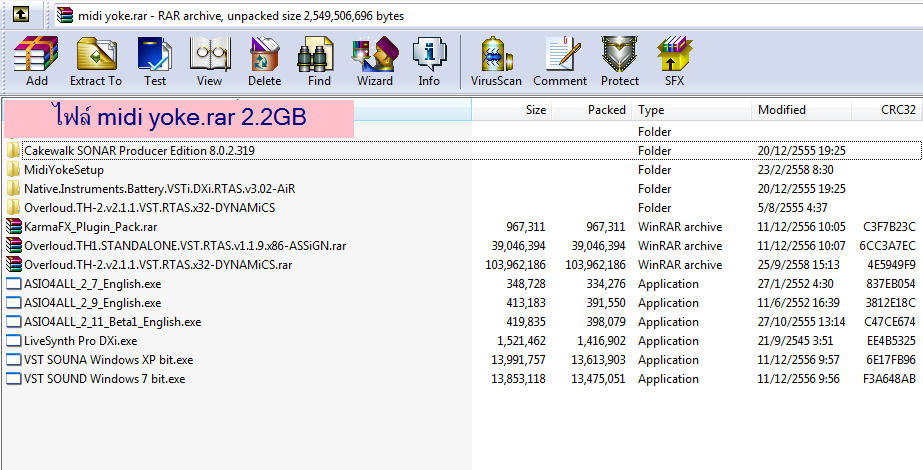Select Overloud.TH-2 DYNAMiCS.rar archive file
The width and height of the screenshot is (923, 470).
pos(462,264)
